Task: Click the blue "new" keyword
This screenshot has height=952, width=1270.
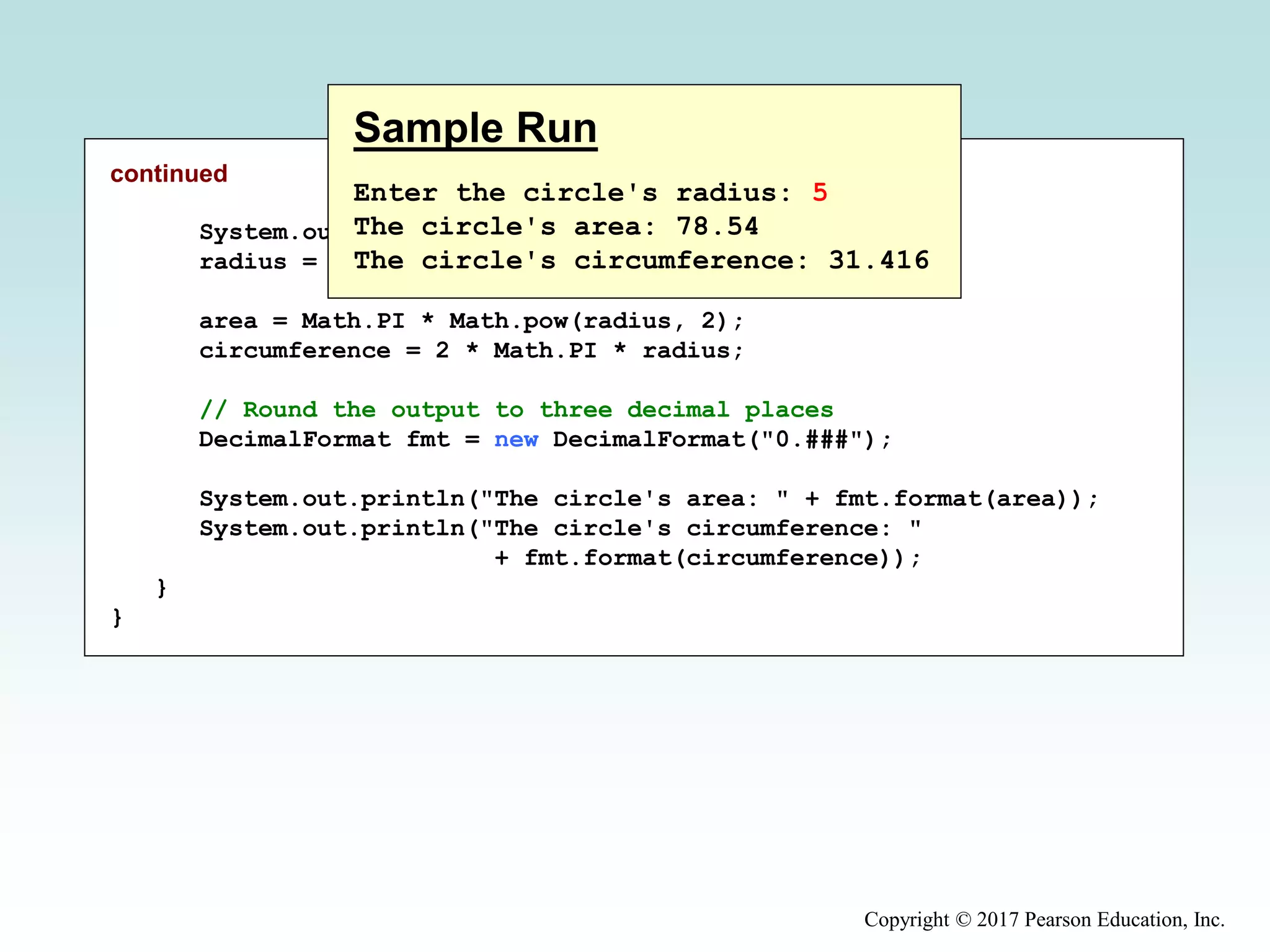Action: tap(516, 439)
